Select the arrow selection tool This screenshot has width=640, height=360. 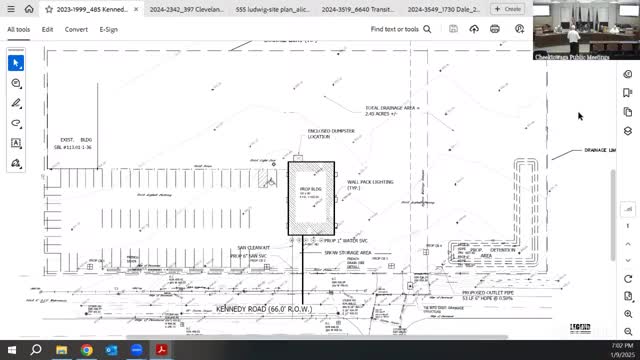tap(16, 63)
